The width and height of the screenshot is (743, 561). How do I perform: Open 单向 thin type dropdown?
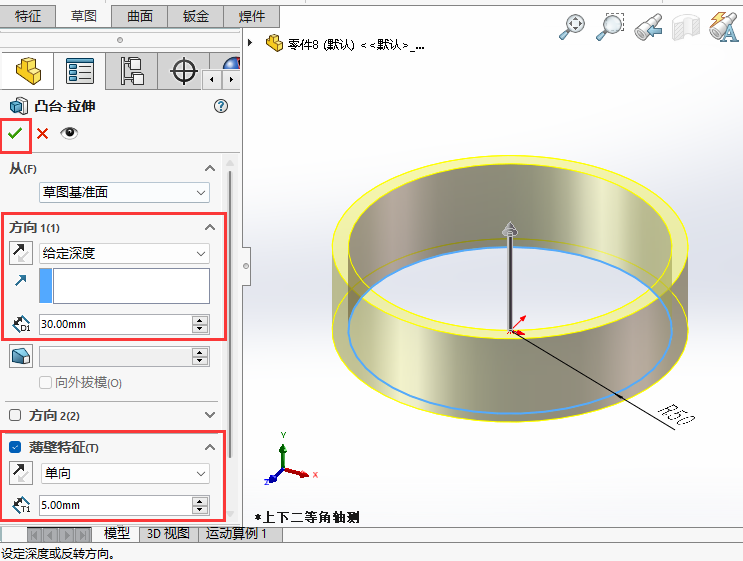coord(125,473)
